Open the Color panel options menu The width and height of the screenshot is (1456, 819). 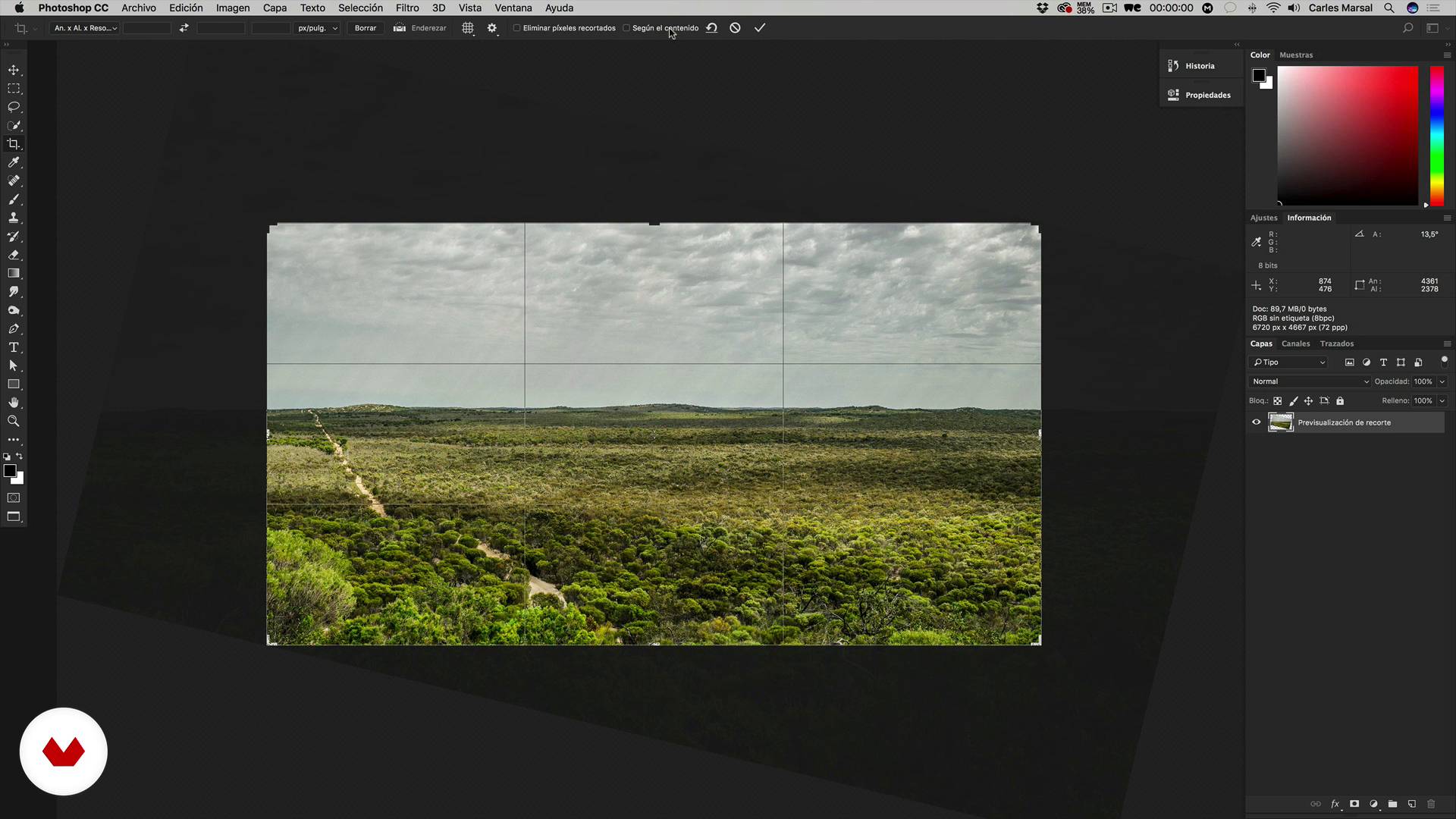(1447, 55)
